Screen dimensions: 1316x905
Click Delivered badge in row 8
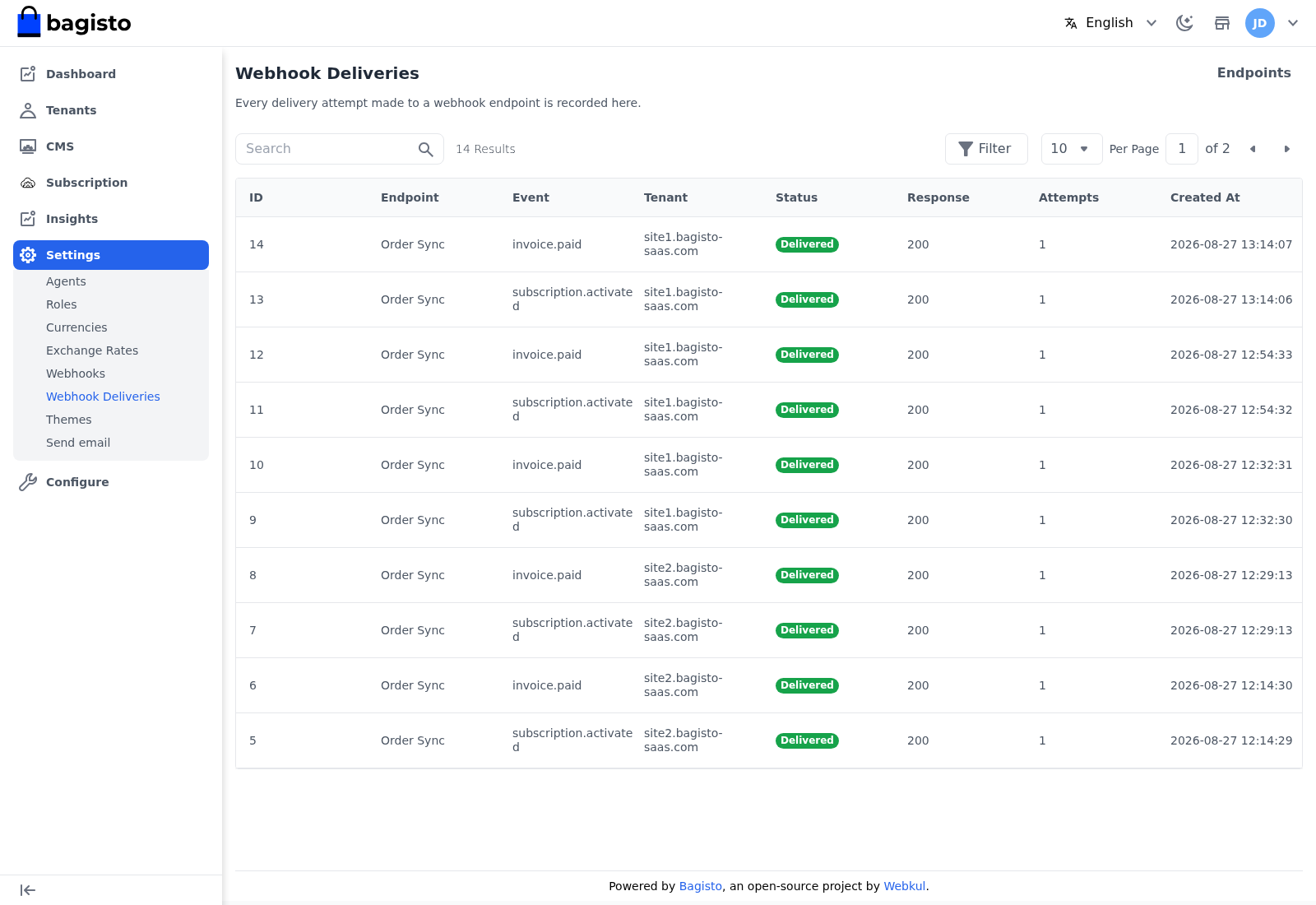(807, 575)
